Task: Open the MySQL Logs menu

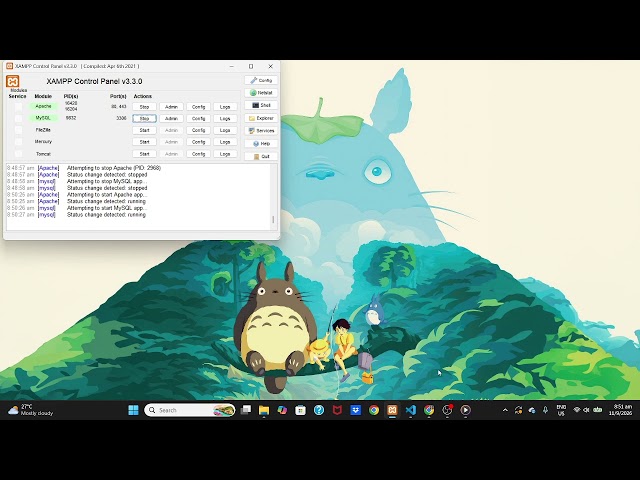Action: 225,118
